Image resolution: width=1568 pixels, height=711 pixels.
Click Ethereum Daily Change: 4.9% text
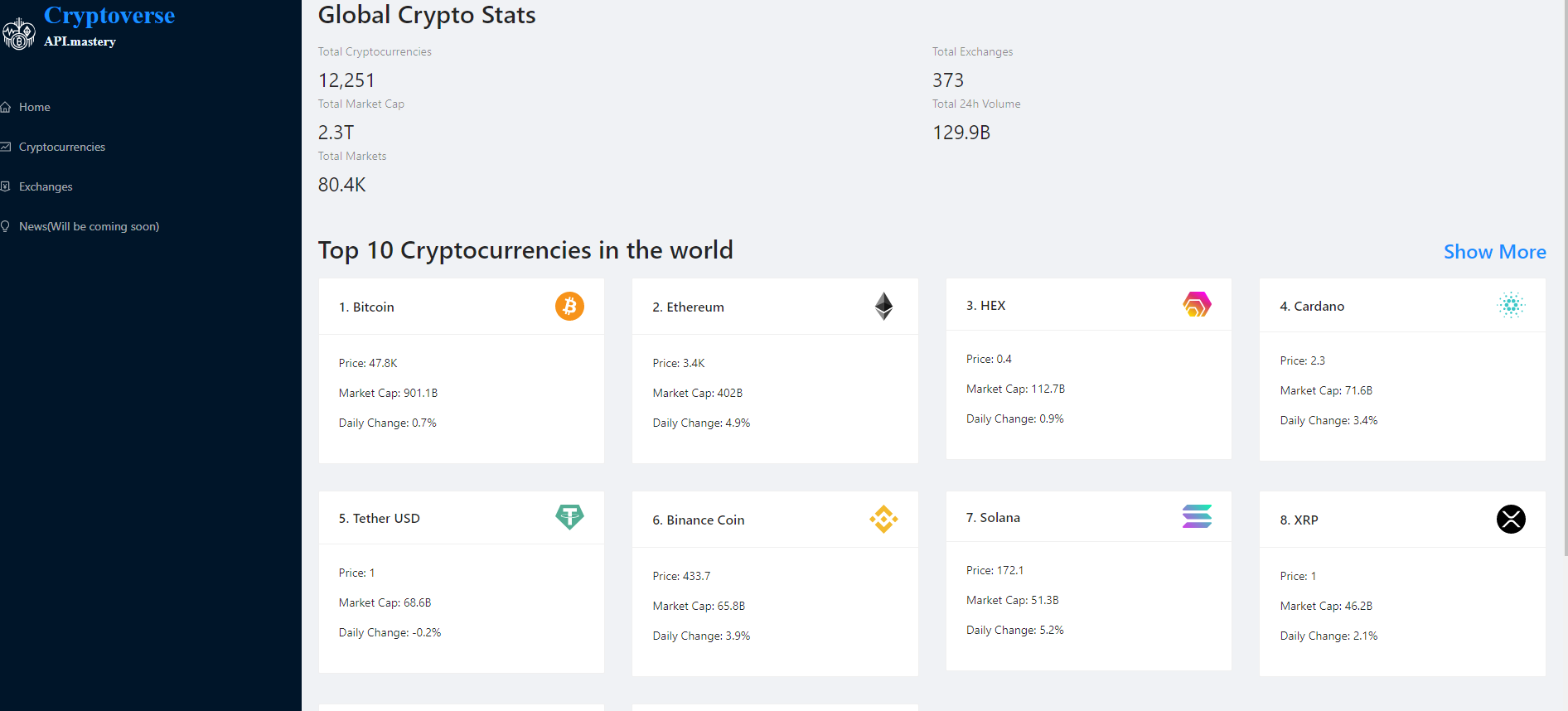click(x=701, y=423)
